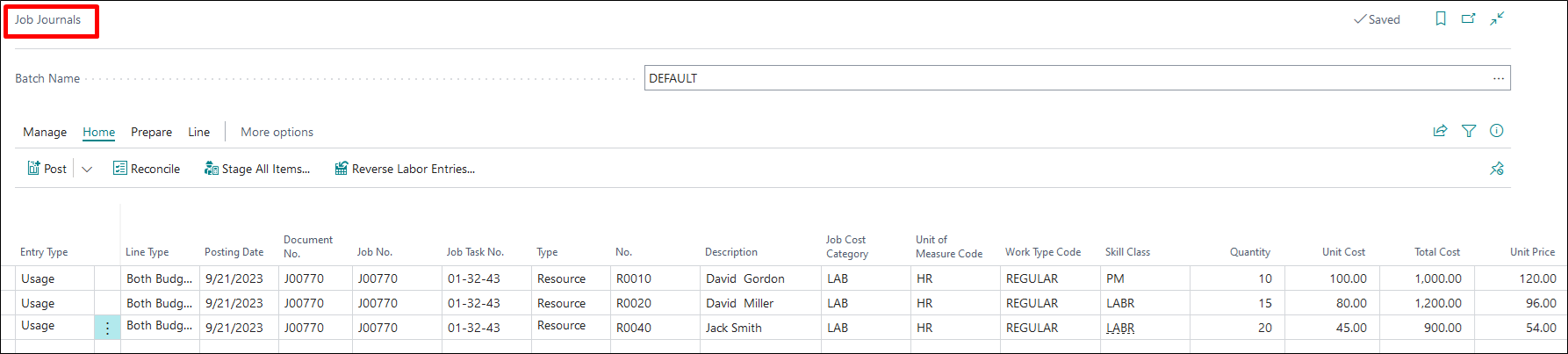Image resolution: width=1568 pixels, height=354 pixels.
Task: Expand More options in action bar
Action: [x=277, y=132]
